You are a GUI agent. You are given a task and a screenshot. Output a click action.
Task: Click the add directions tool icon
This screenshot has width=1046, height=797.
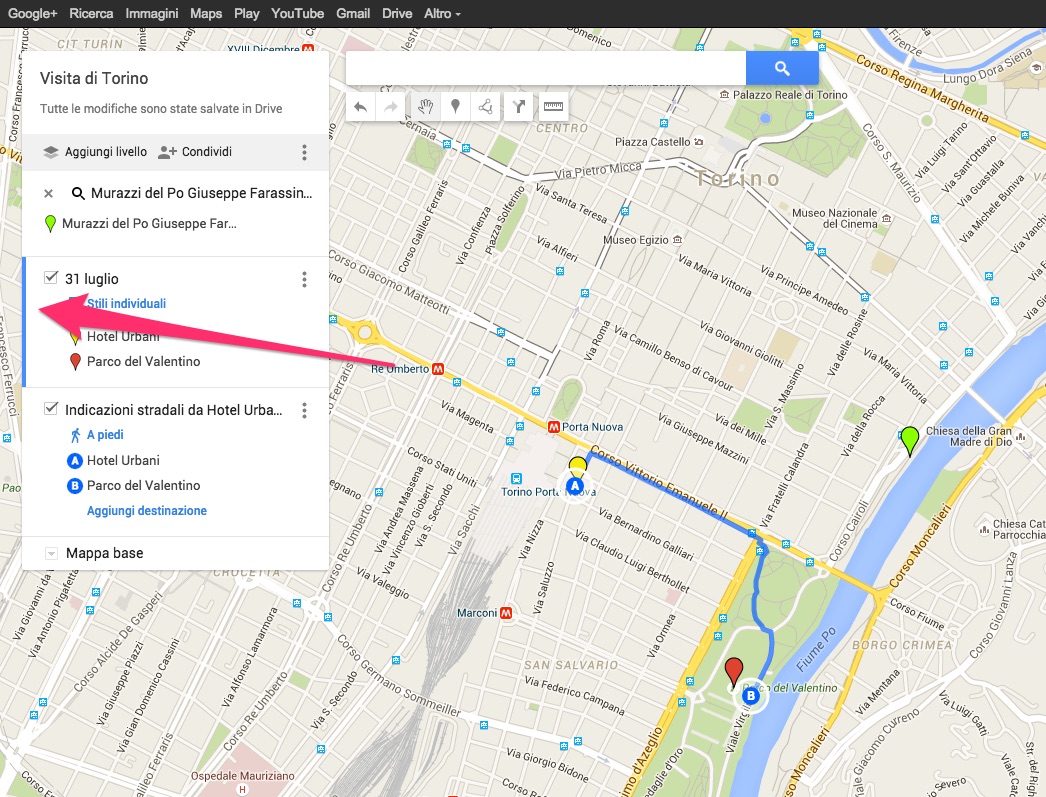518,107
